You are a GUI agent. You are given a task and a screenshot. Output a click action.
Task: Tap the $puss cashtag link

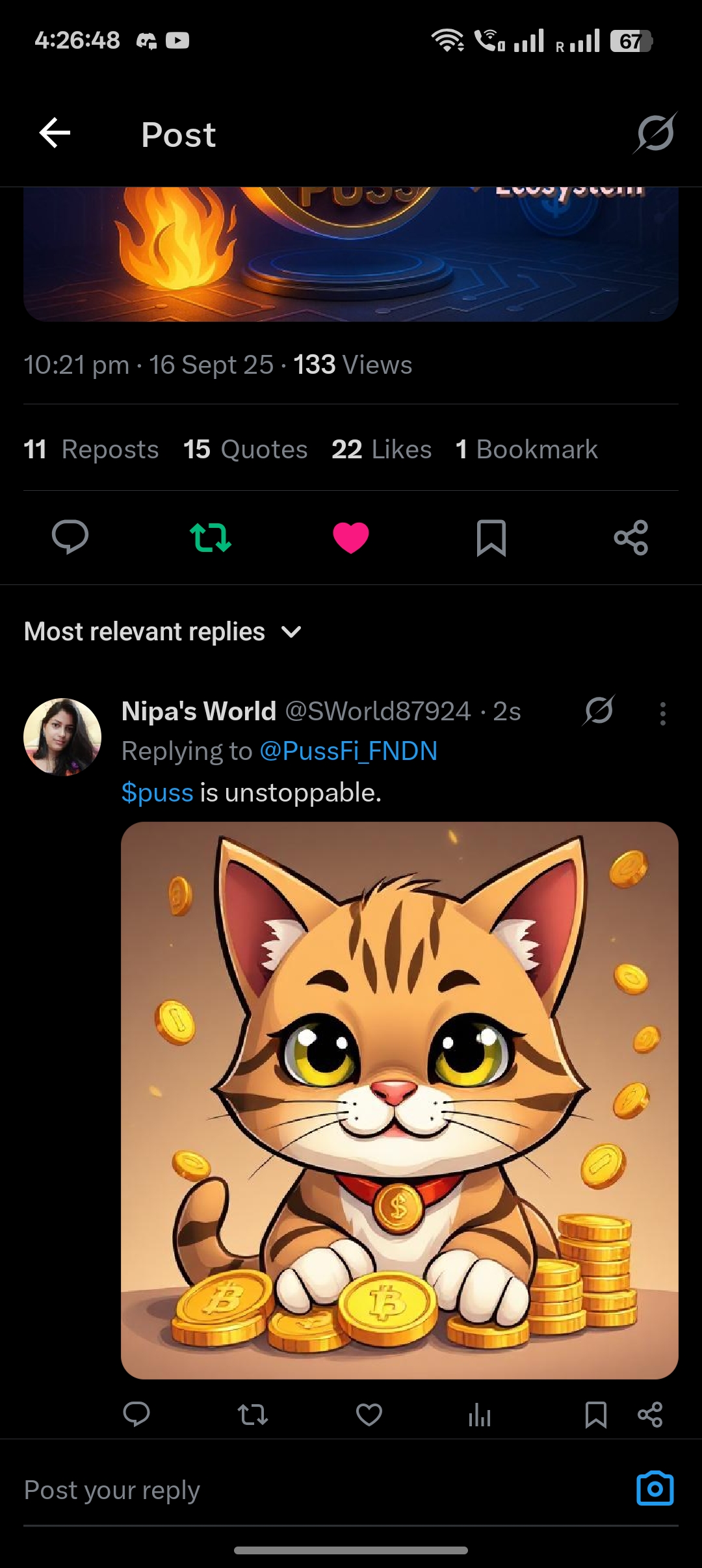(x=157, y=793)
